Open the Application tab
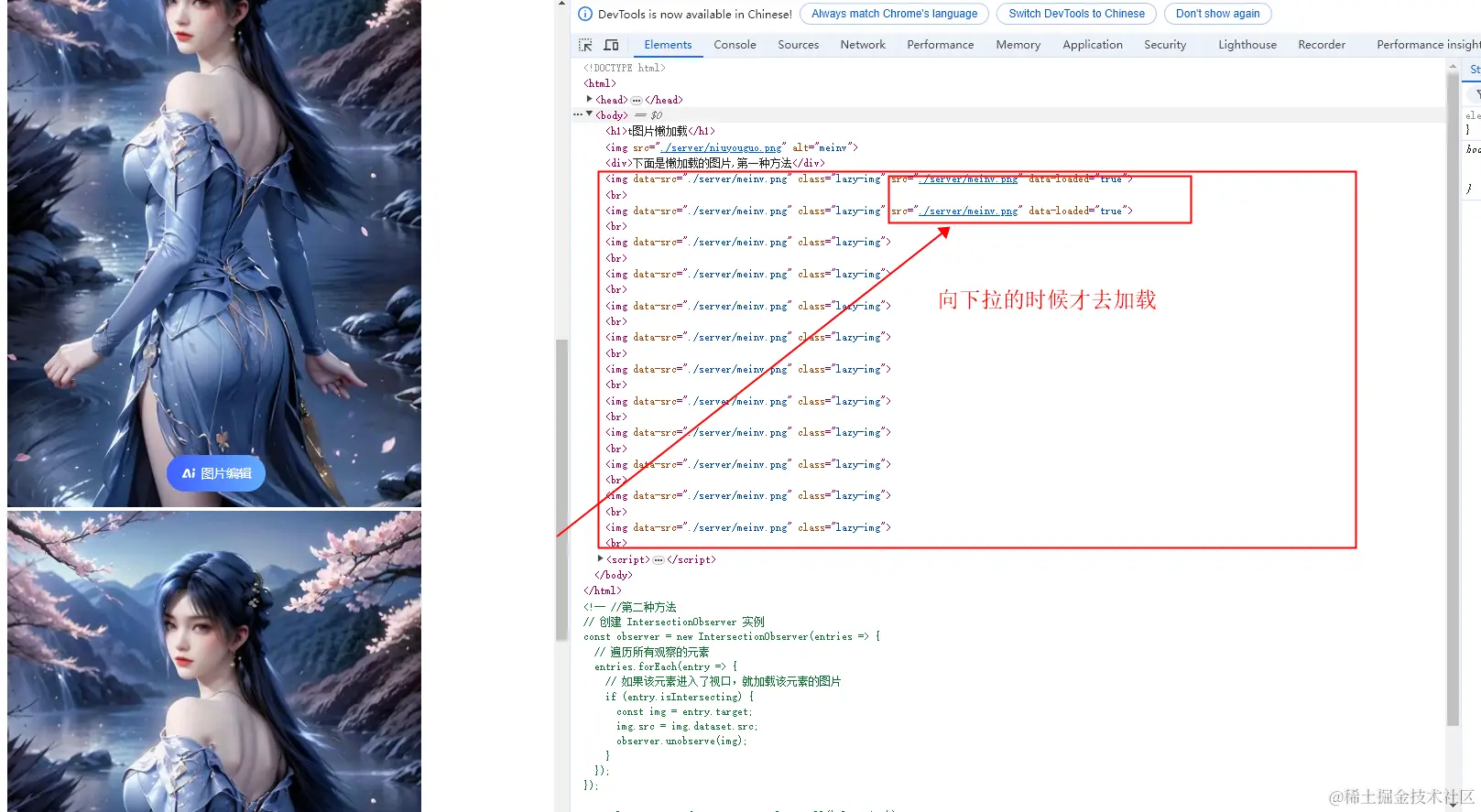This screenshot has height=812, width=1481. pyautogui.click(x=1092, y=45)
